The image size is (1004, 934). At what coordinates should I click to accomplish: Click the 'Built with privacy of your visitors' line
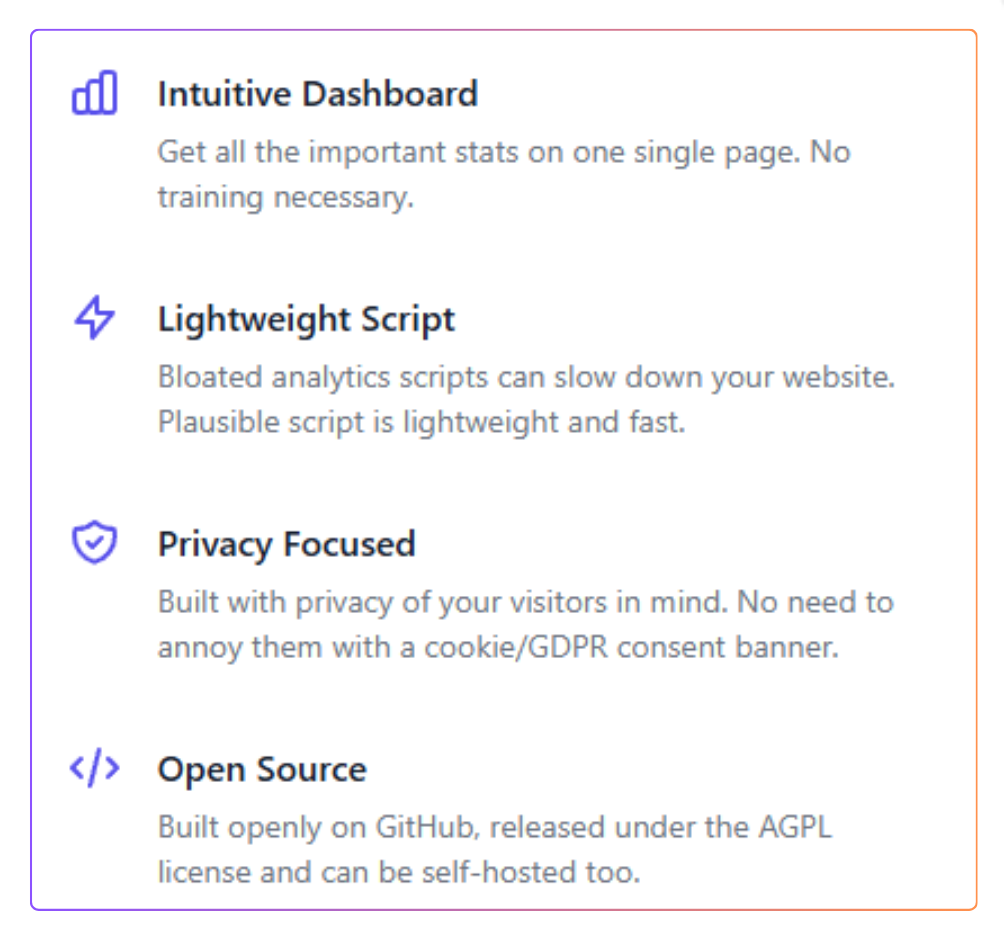click(x=526, y=603)
